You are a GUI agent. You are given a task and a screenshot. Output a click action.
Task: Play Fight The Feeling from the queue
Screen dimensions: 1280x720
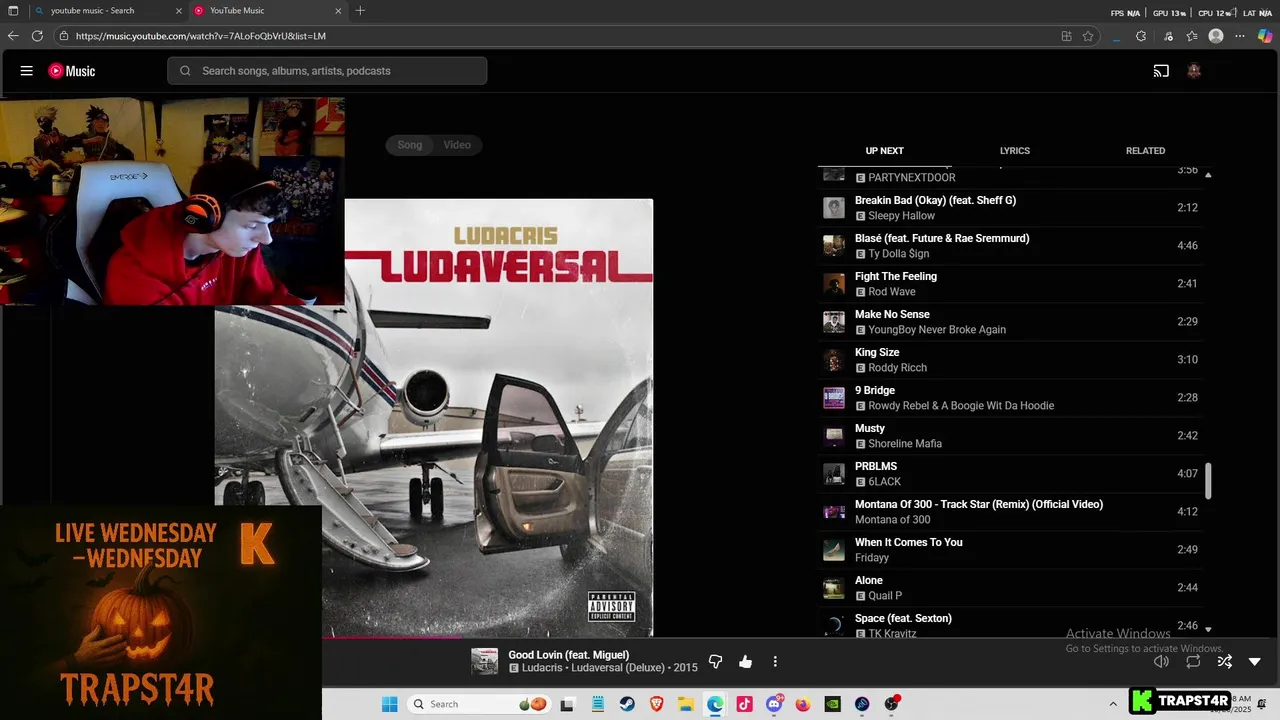(1010, 284)
